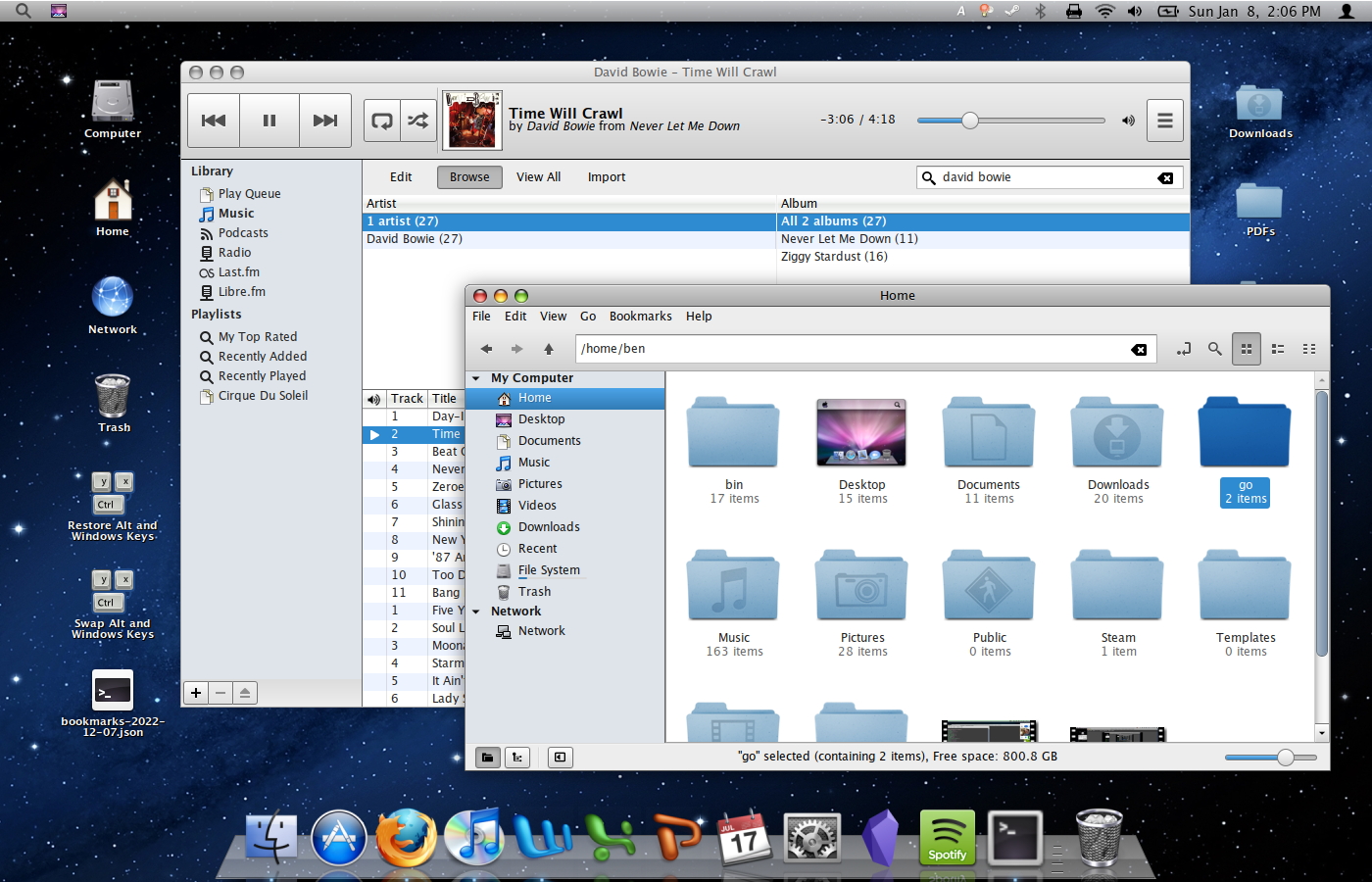Open Bookmarks menu

click(x=641, y=317)
